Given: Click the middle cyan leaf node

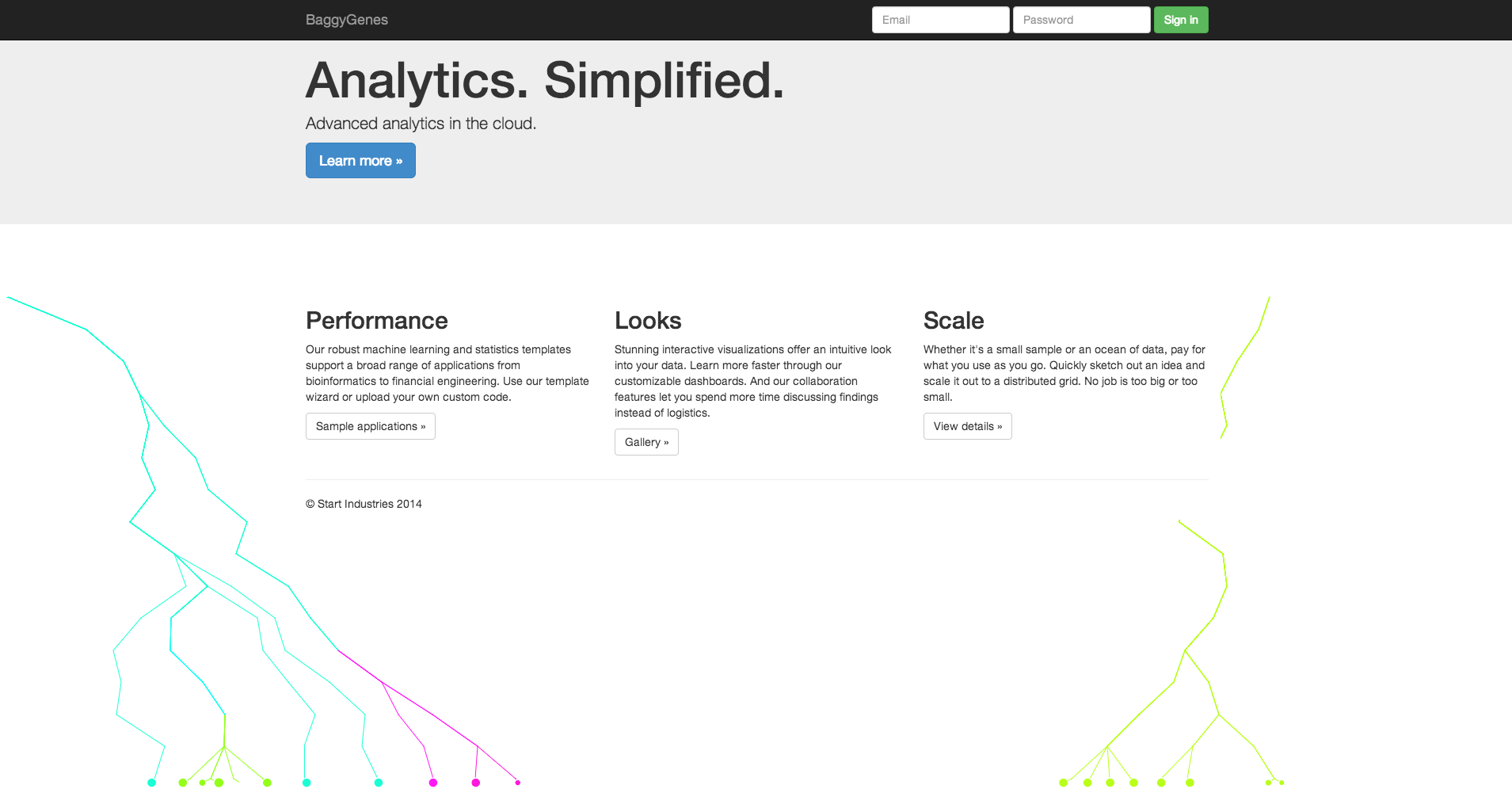Looking at the screenshot, I should coord(307,783).
